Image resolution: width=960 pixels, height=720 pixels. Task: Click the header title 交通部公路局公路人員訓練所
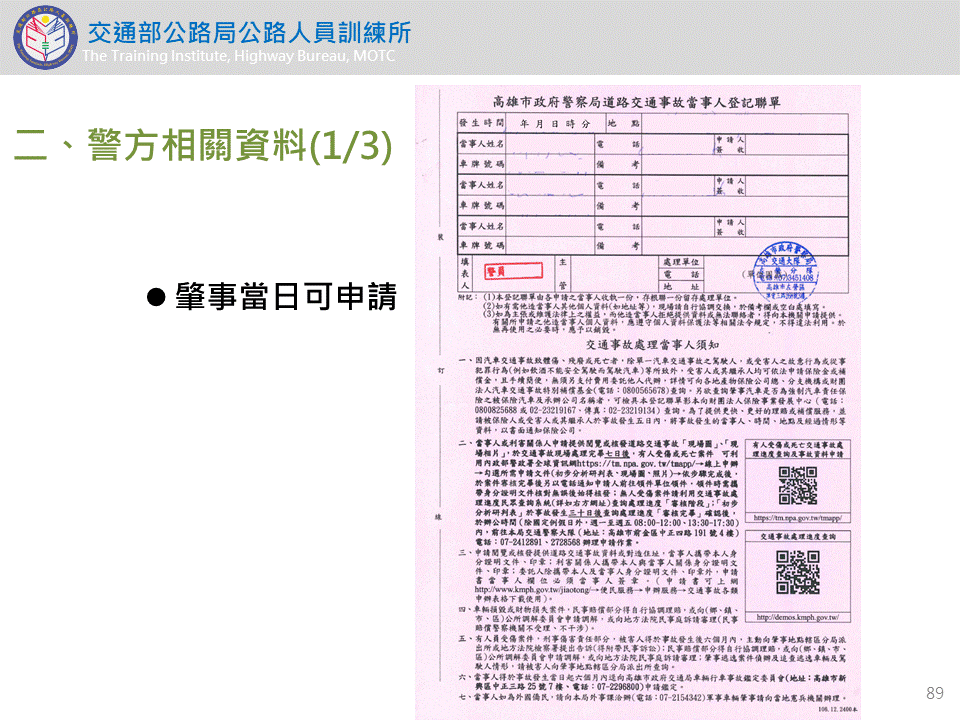[249, 31]
